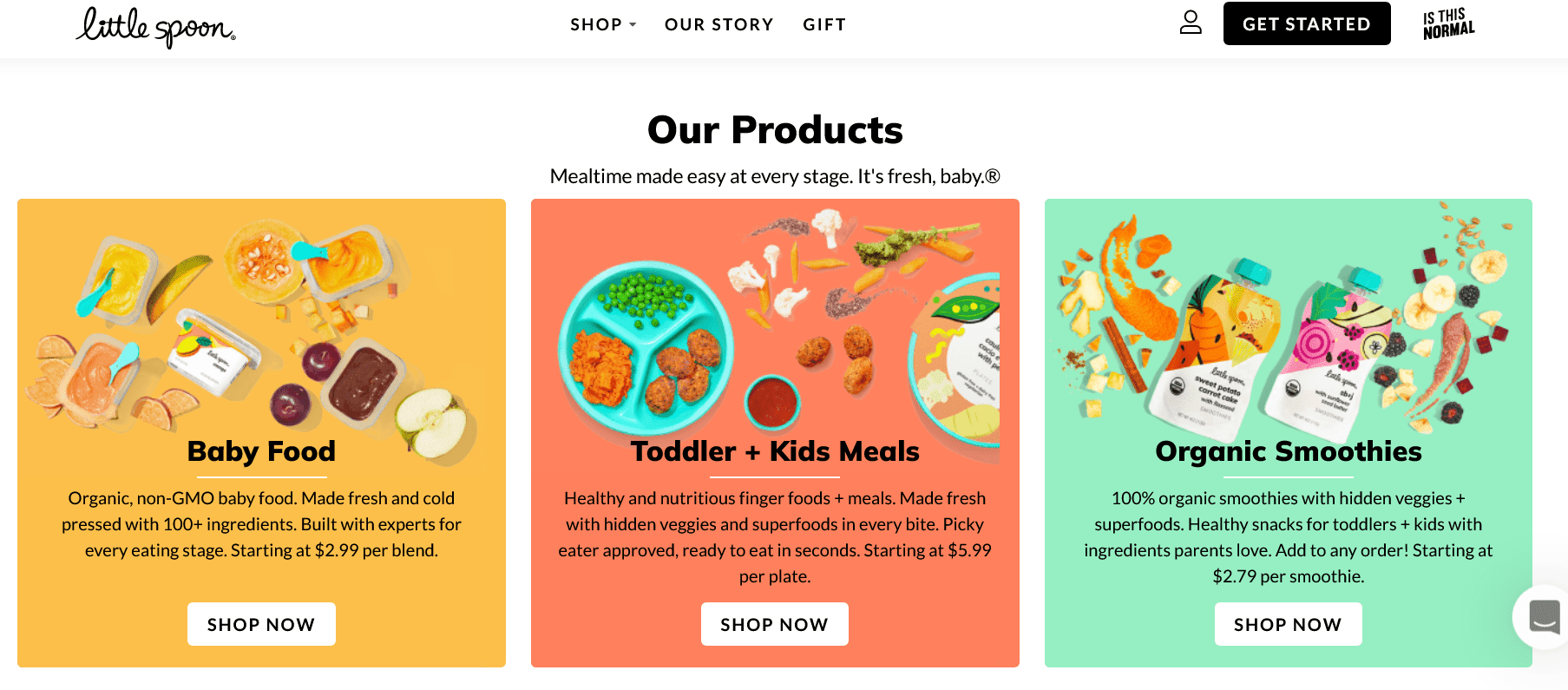1568x690 pixels.
Task: Open the SHOP navigation chevron
Action: (x=633, y=26)
